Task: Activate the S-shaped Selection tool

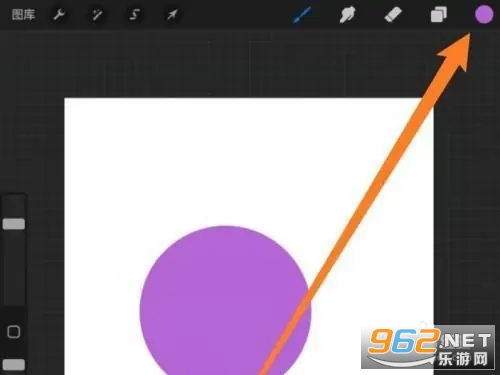Action: (135, 15)
